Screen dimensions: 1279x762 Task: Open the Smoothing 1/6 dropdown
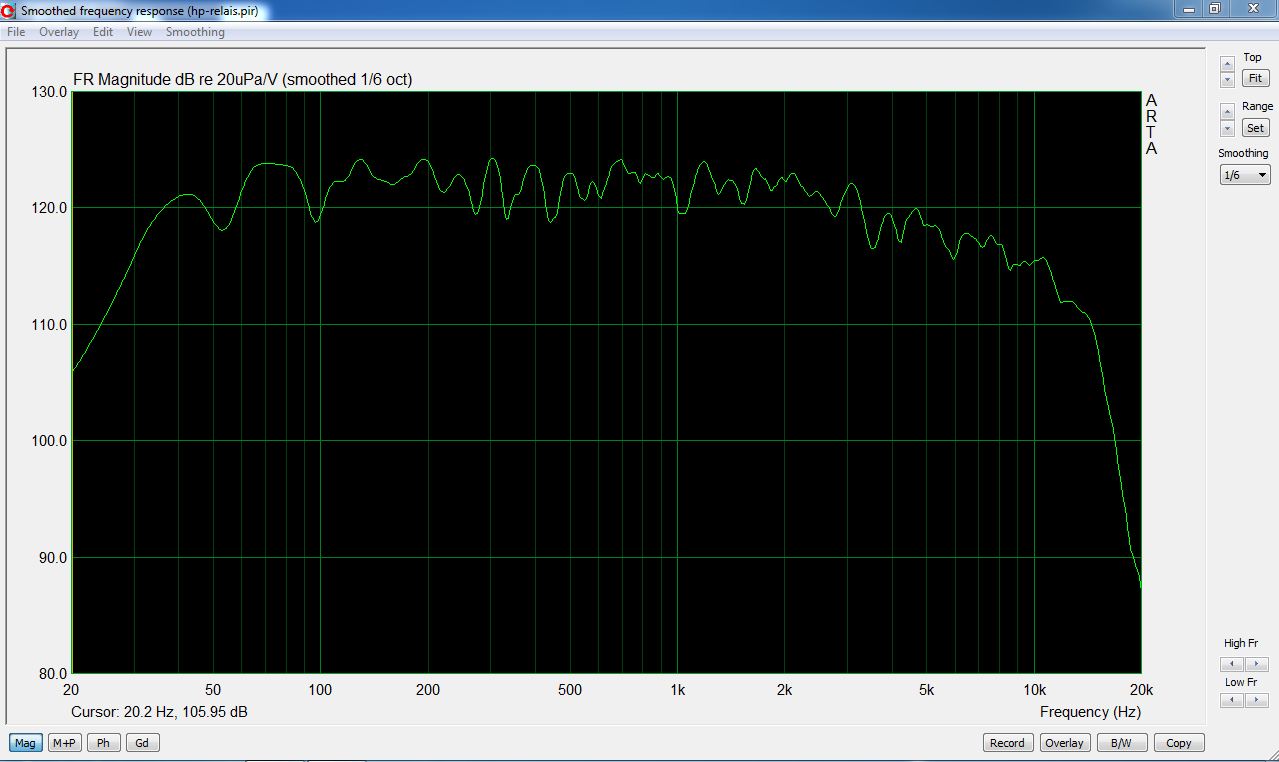(x=1245, y=175)
